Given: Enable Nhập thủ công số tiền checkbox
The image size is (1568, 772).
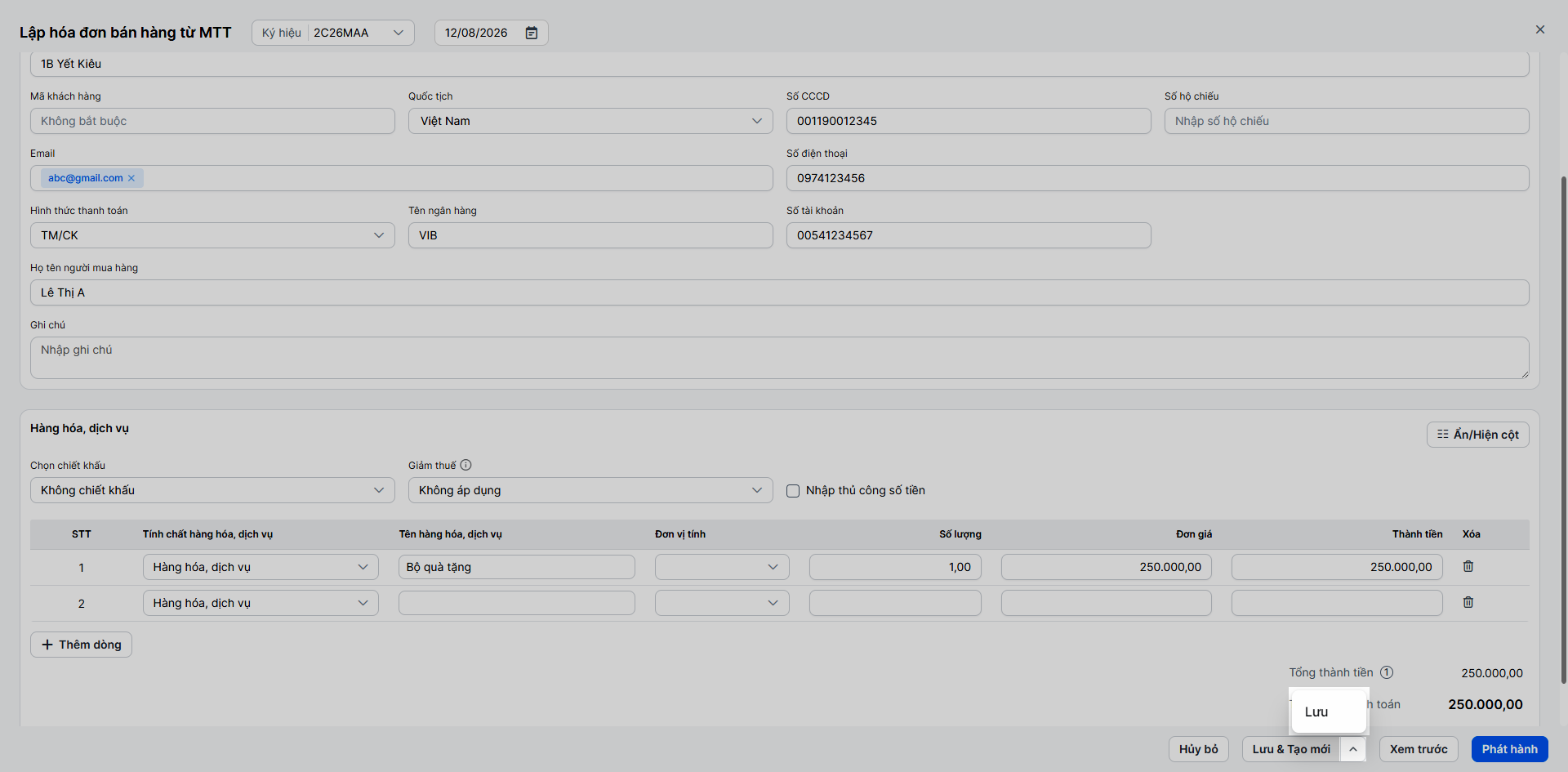Looking at the screenshot, I should [x=793, y=491].
